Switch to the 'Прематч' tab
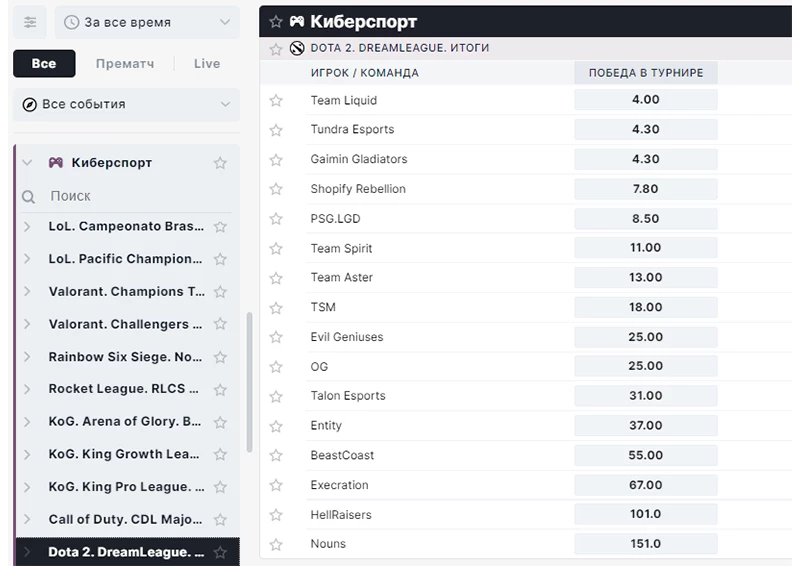This screenshot has width=800, height=566. (x=125, y=64)
